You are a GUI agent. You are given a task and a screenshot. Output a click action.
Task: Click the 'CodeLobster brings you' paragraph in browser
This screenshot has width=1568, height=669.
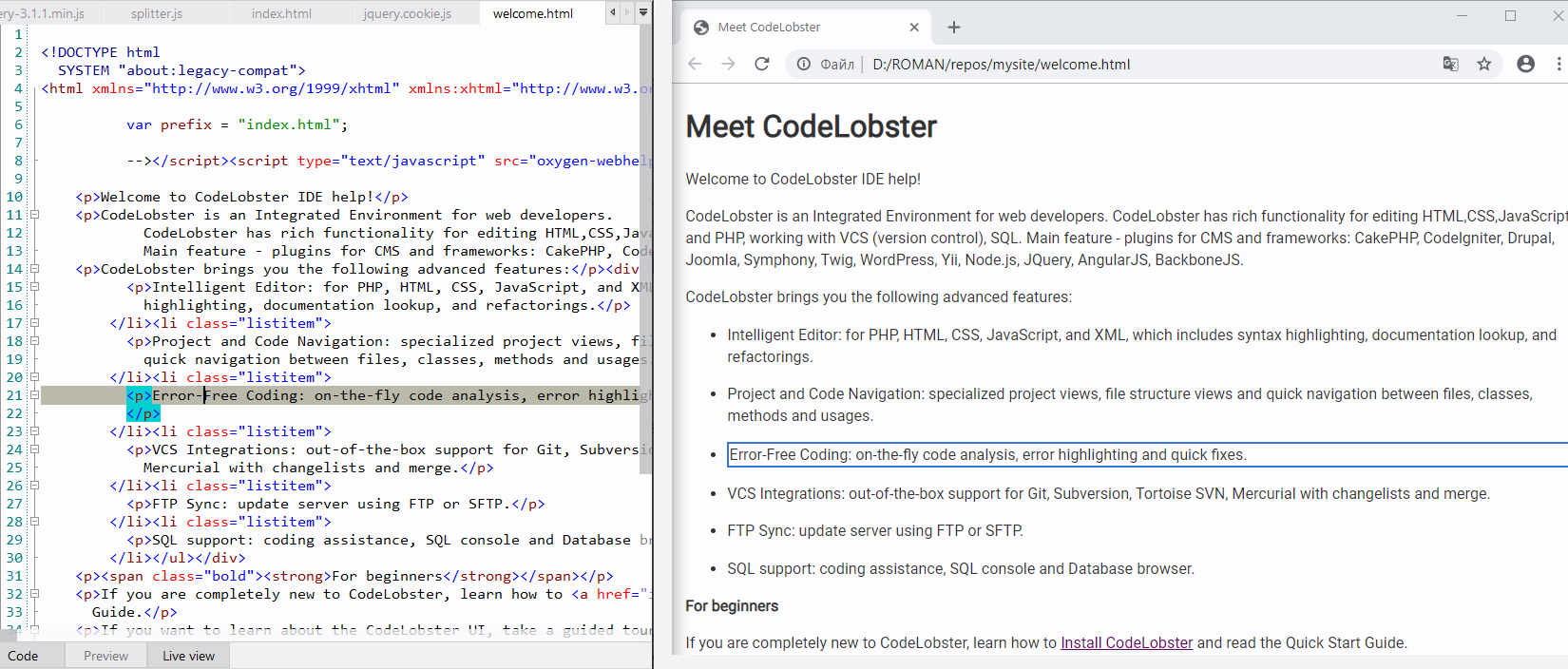[x=878, y=296]
